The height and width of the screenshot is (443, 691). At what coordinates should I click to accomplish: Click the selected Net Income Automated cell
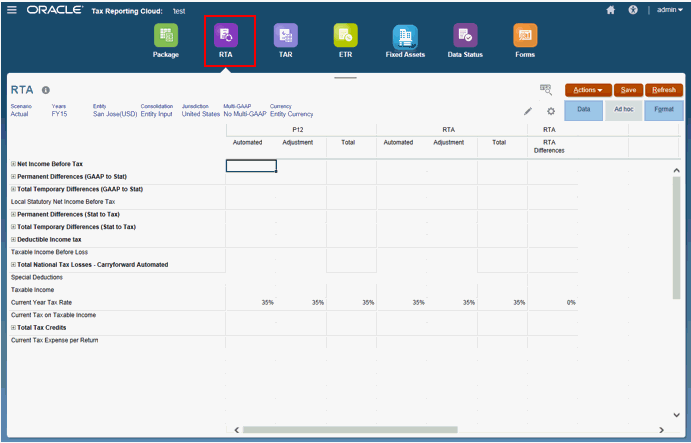pos(251,166)
